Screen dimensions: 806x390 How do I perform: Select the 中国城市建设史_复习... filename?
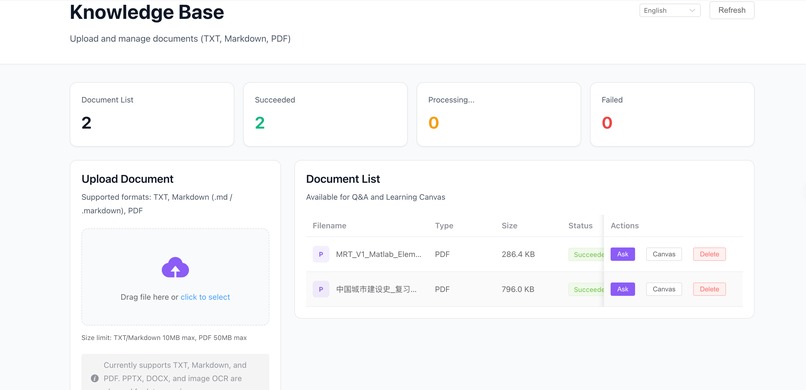pos(376,289)
